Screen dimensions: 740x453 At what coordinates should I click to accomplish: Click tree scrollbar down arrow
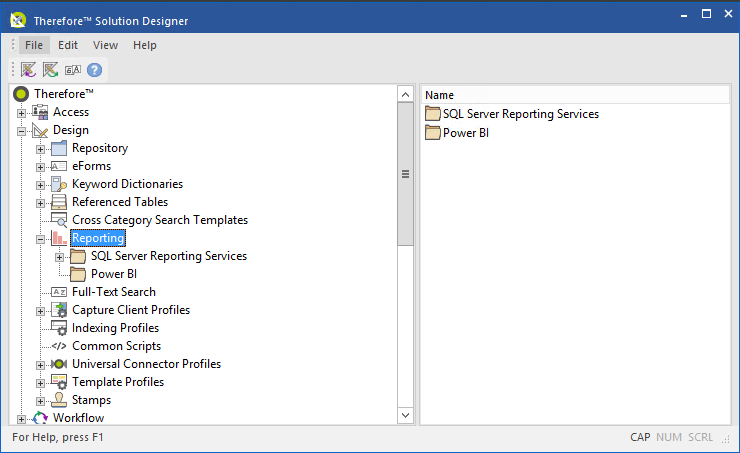pos(405,416)
